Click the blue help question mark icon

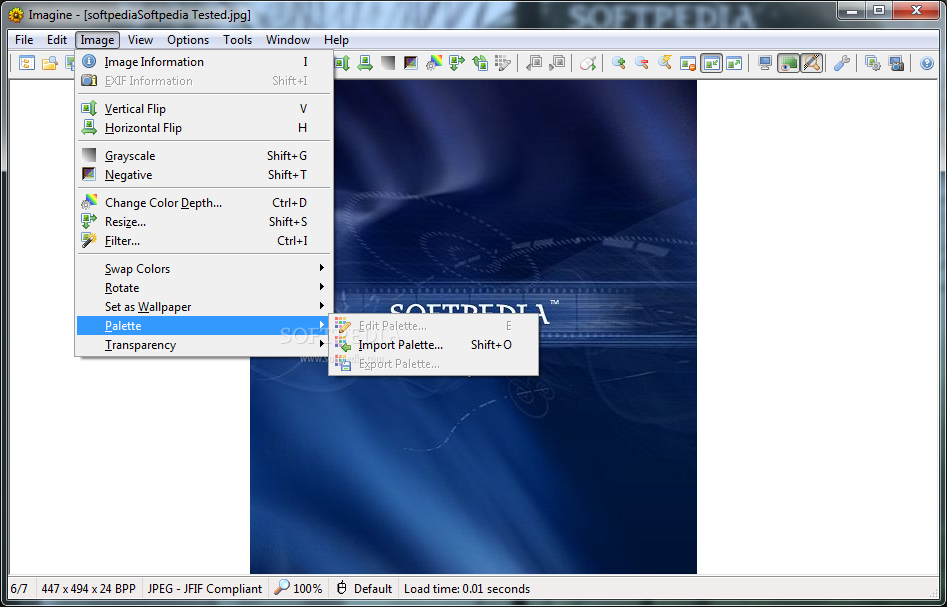[x=926, y=63]
